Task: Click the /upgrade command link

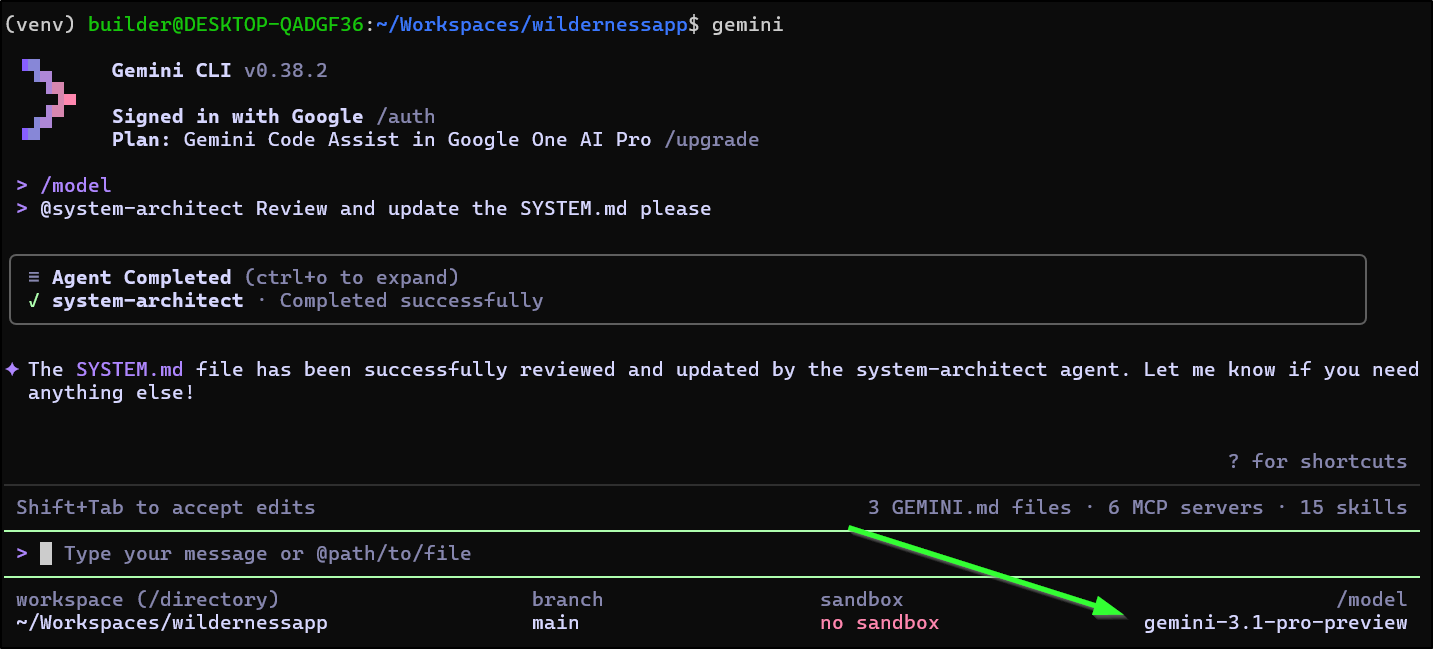Action: [x=711, y=140]
